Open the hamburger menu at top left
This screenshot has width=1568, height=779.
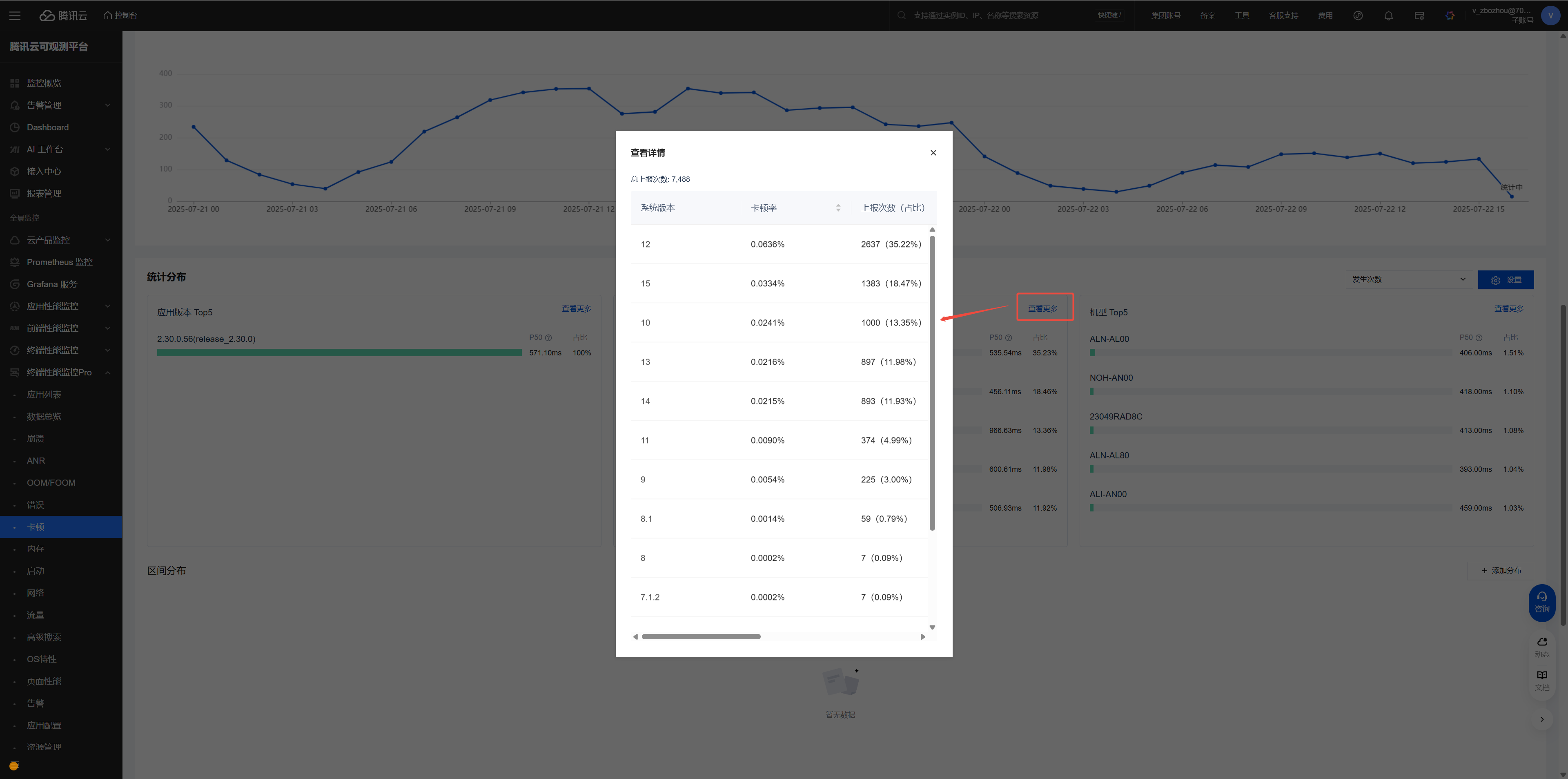coord(15,15)
